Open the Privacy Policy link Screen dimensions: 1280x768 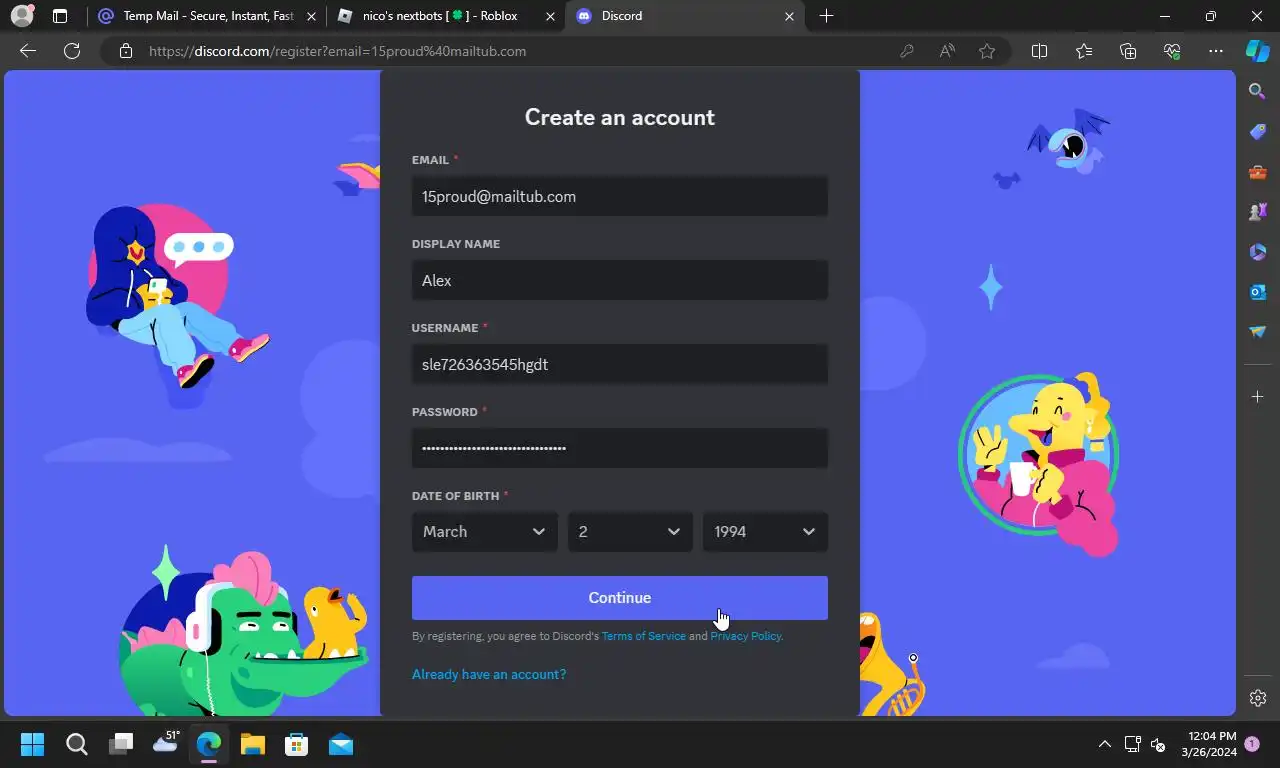745,636
